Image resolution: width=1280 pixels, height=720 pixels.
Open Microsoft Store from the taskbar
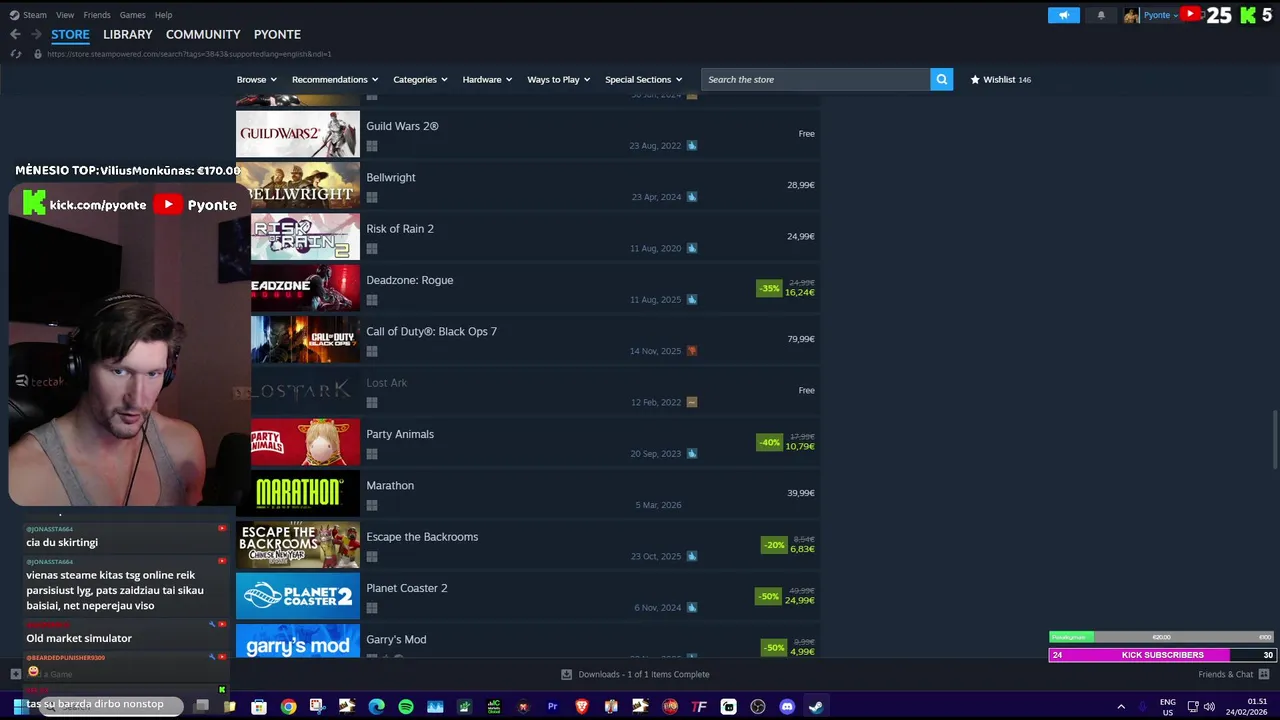click(259, 707)
